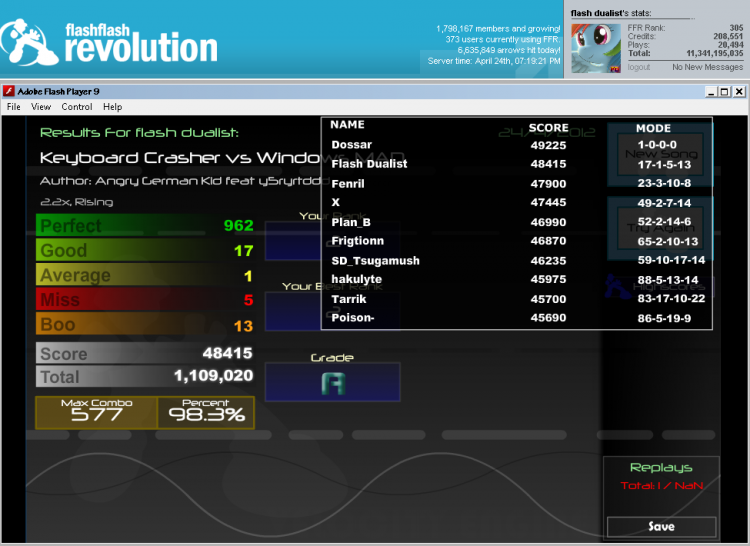
Task: Click the Try Again button
Action: [661, 228]
